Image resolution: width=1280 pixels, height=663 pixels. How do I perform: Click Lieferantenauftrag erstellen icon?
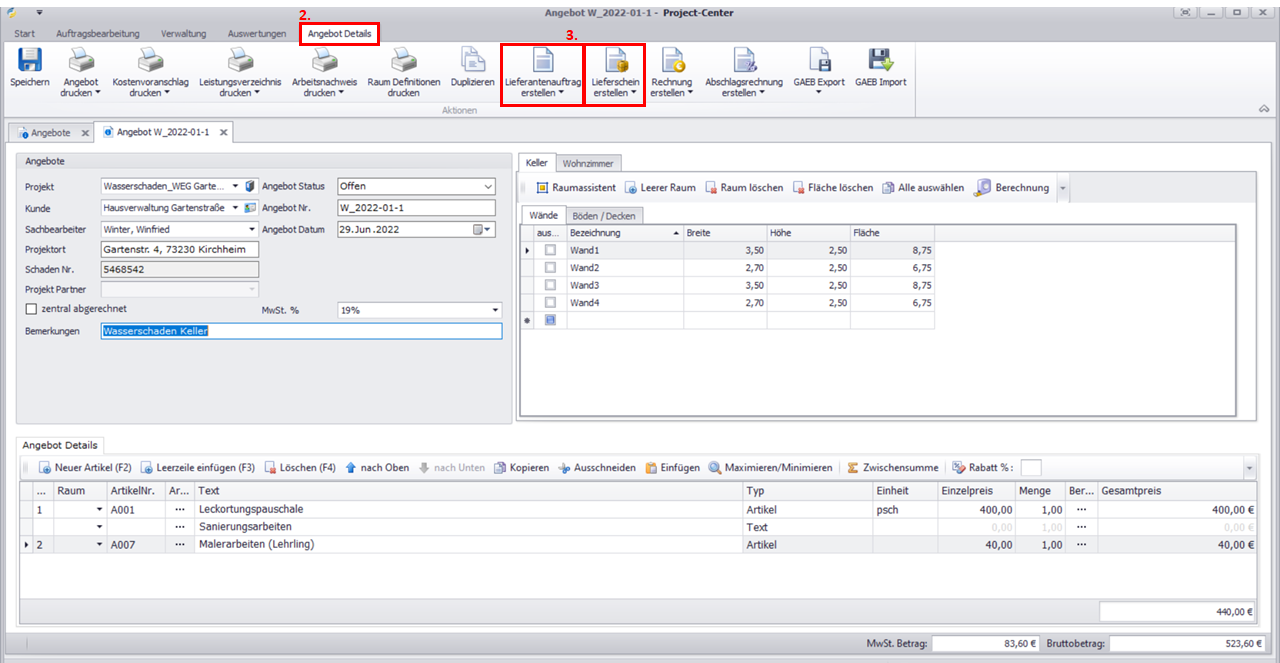(x=542, y=62)
